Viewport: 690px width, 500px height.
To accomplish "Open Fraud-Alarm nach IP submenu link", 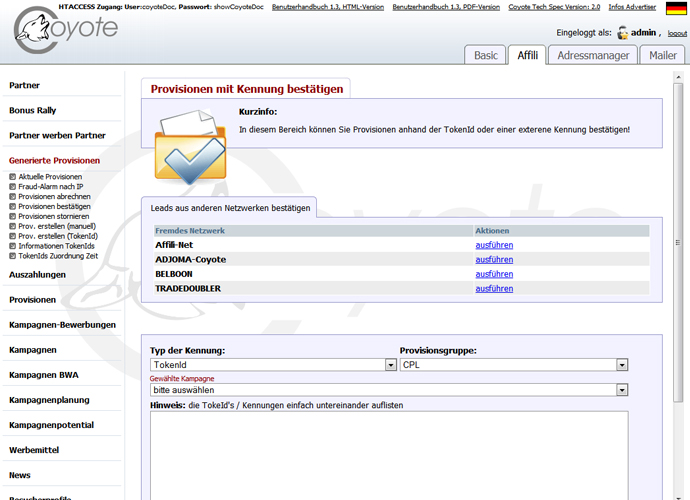I will coord(51,187).
